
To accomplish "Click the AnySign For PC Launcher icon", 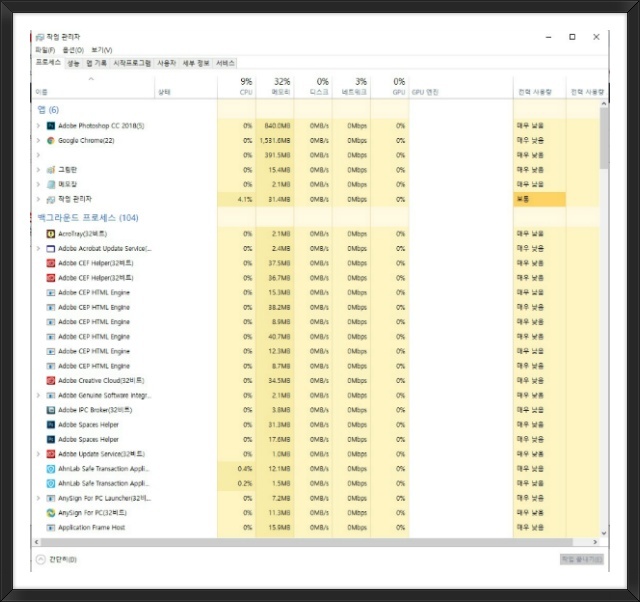I will (x=51, y=498).
